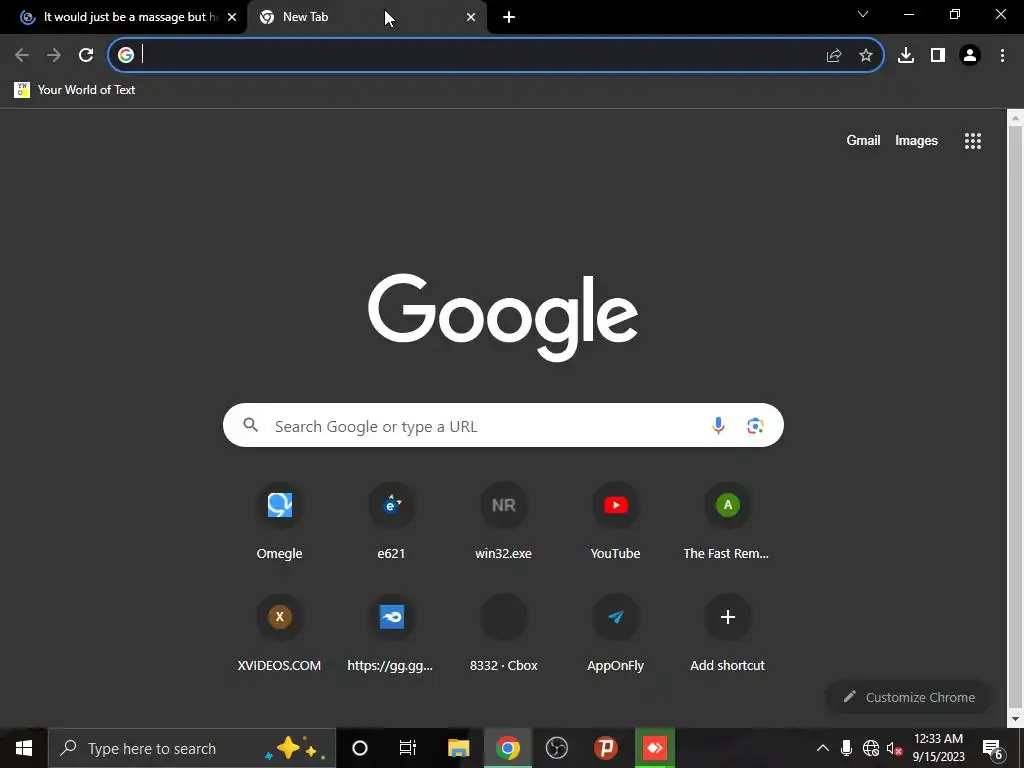Open the Chrome three-dot menu
1024x768 pixels.
[x=1002, y=56]
